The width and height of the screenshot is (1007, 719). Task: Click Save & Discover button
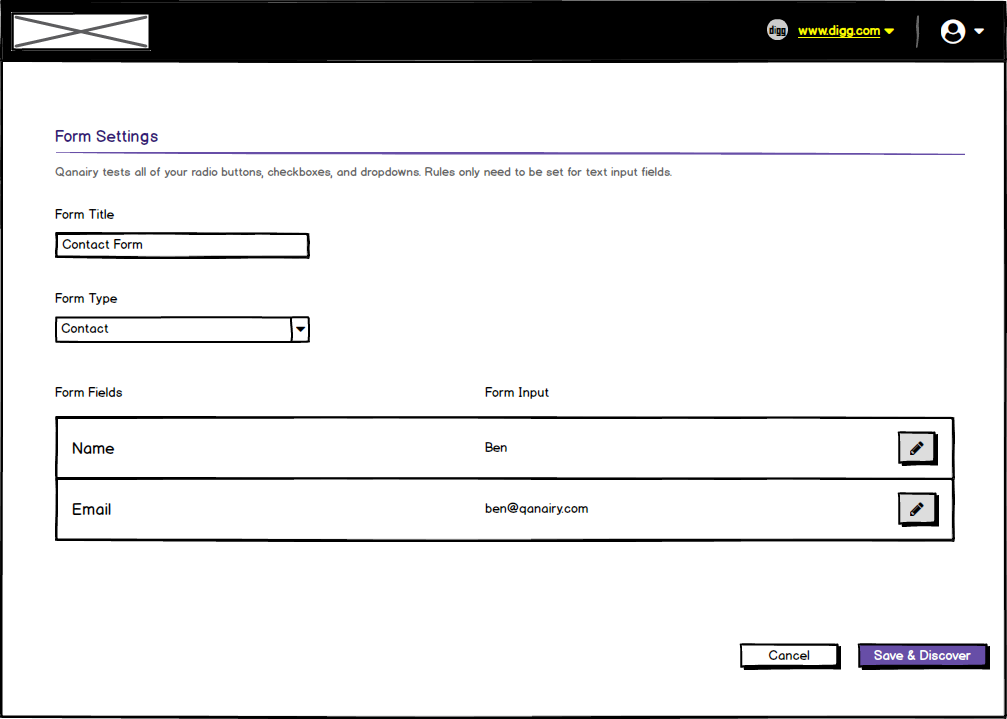point(922,655)
